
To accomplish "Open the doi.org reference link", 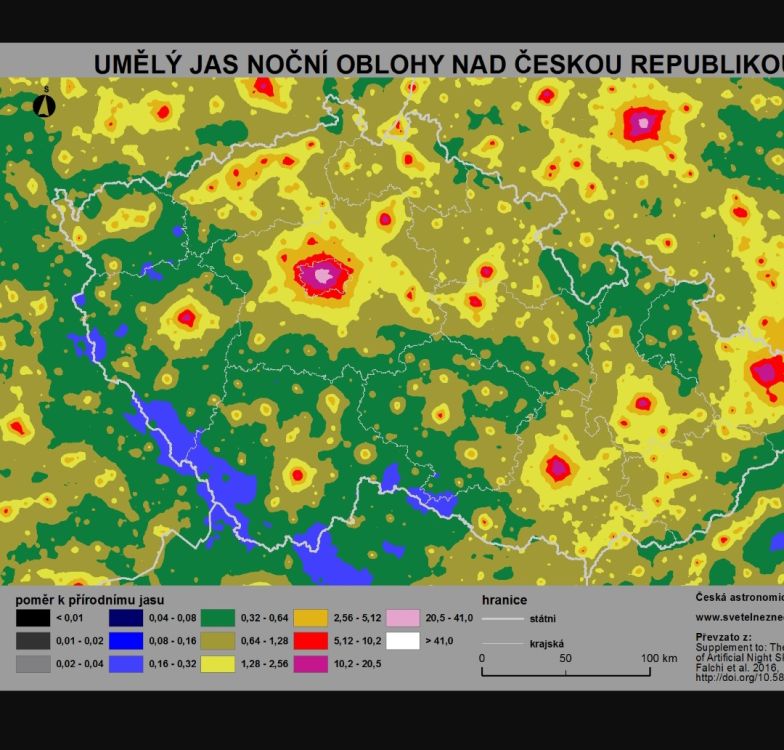I will (x=739, y=677).
